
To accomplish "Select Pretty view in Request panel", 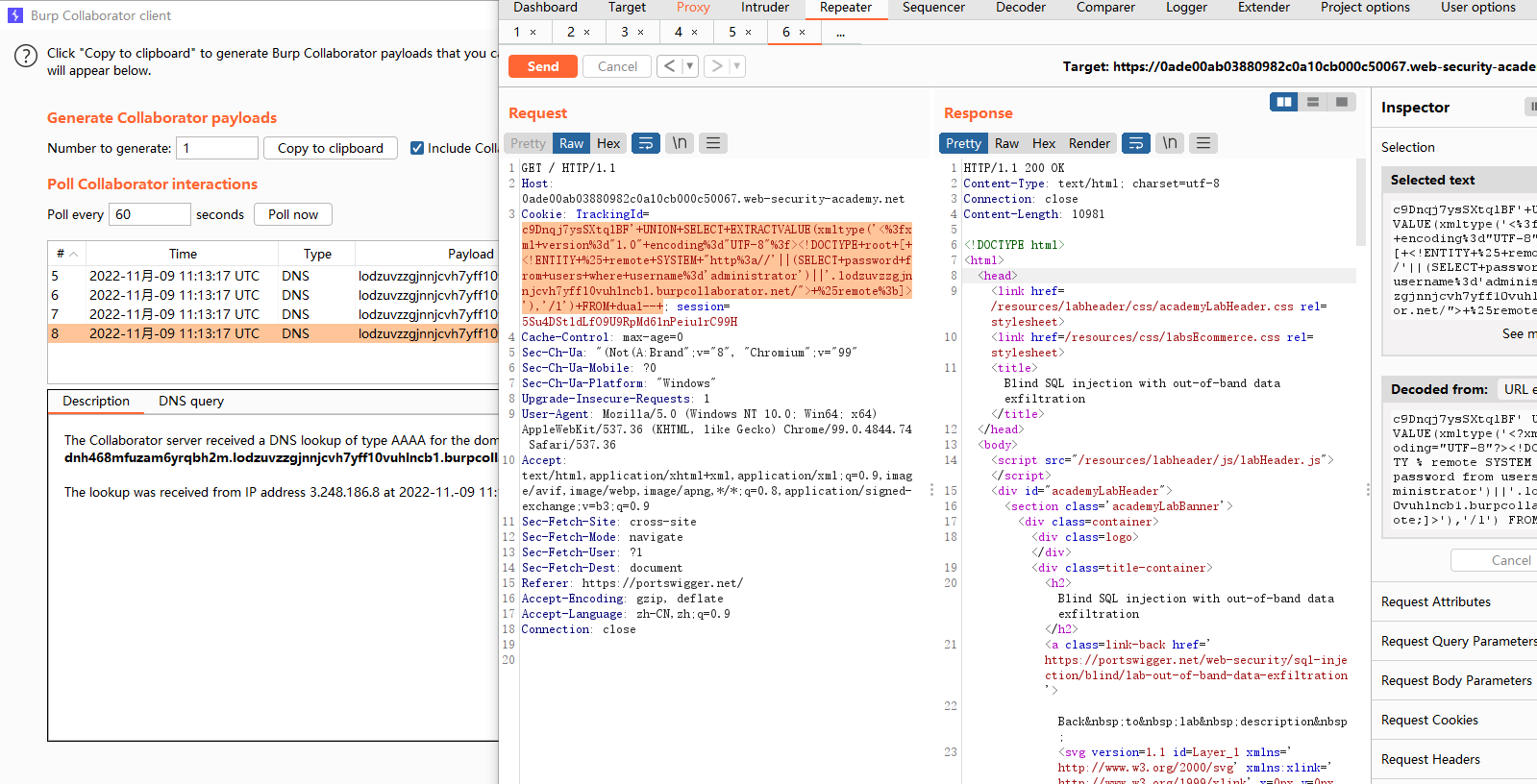I will point(528,143).
